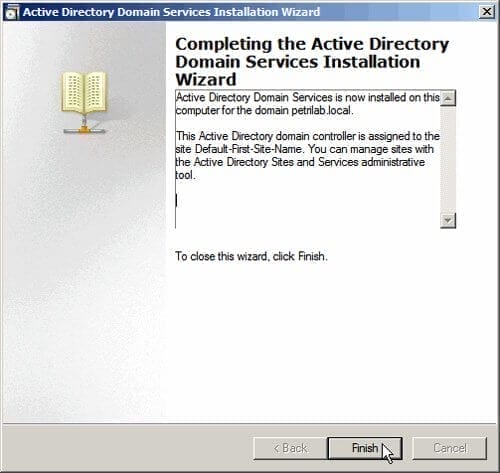Click 'is now installed on this' in the summary
The width and height of the screenshot is (500, 473).
coord(387,97)
